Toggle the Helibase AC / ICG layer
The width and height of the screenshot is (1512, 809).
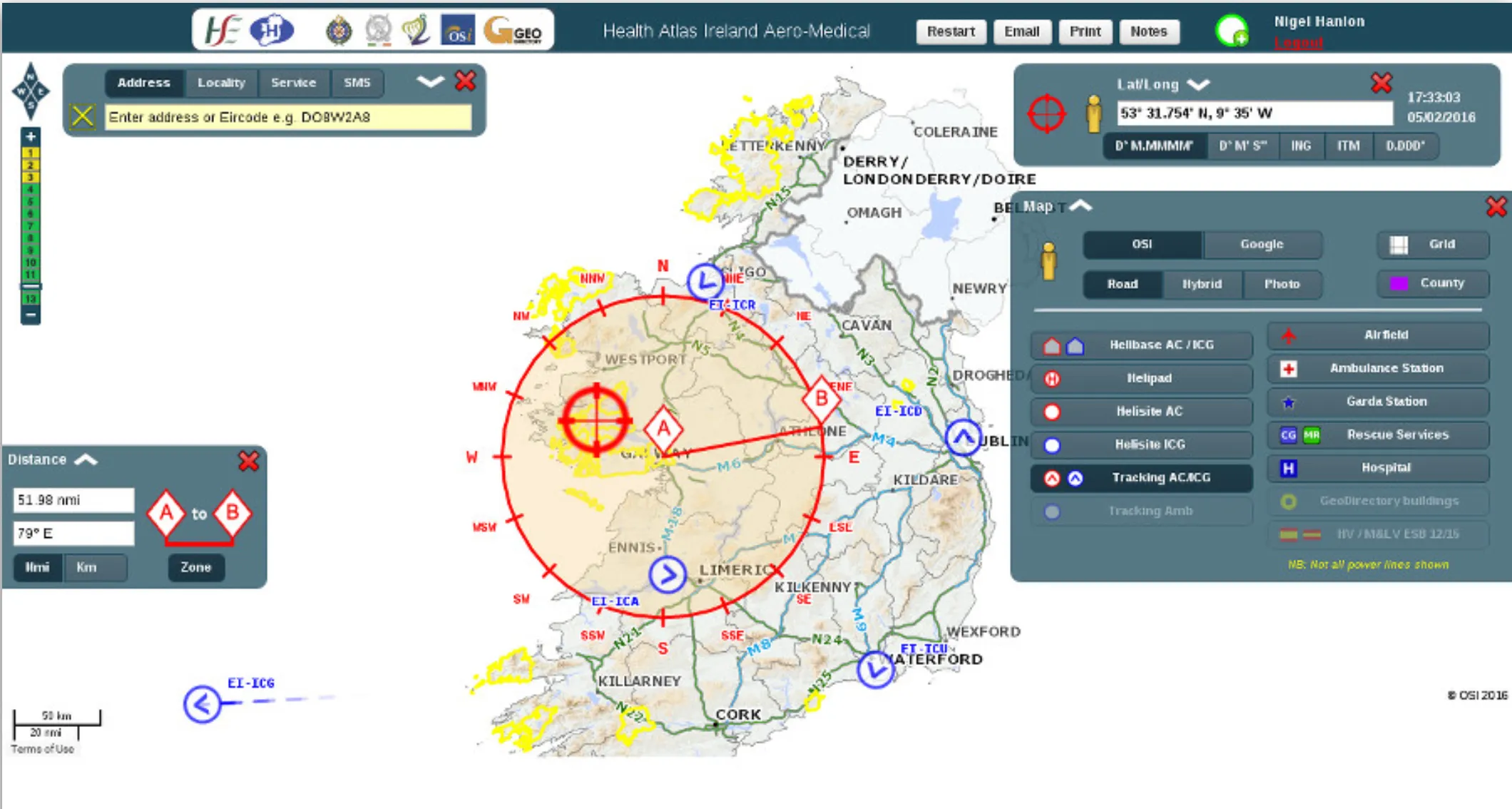tap(1141, 345)
